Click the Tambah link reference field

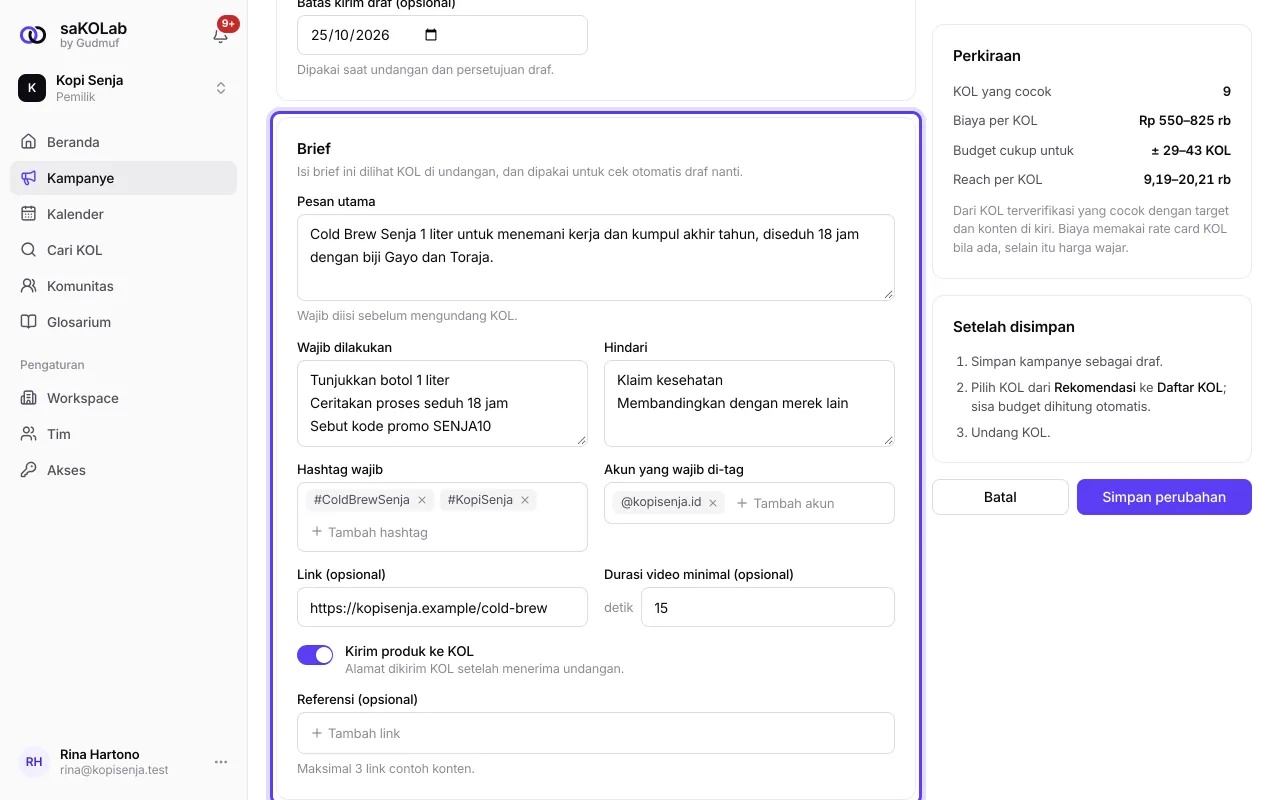pos(596,733)
